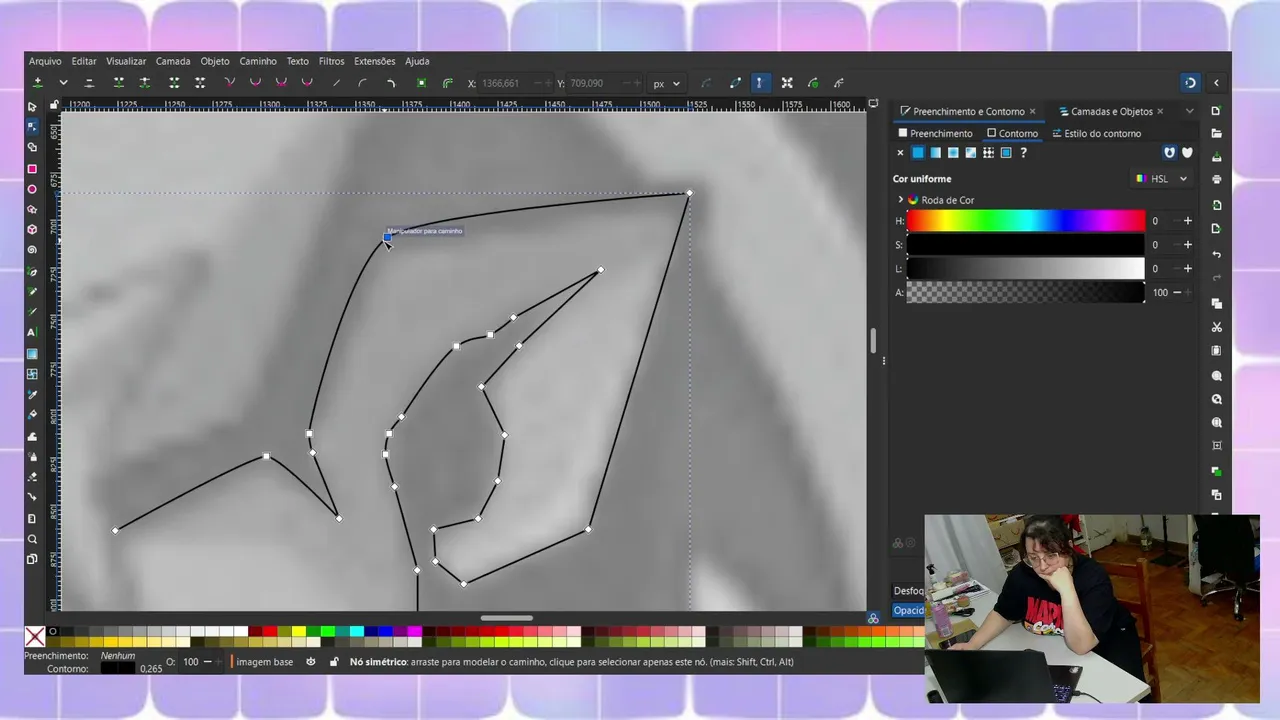Image resolution: width=1280 pixels, height=720 pixels.
Task: Make selected nodes corner
Action: pos(229,83)
